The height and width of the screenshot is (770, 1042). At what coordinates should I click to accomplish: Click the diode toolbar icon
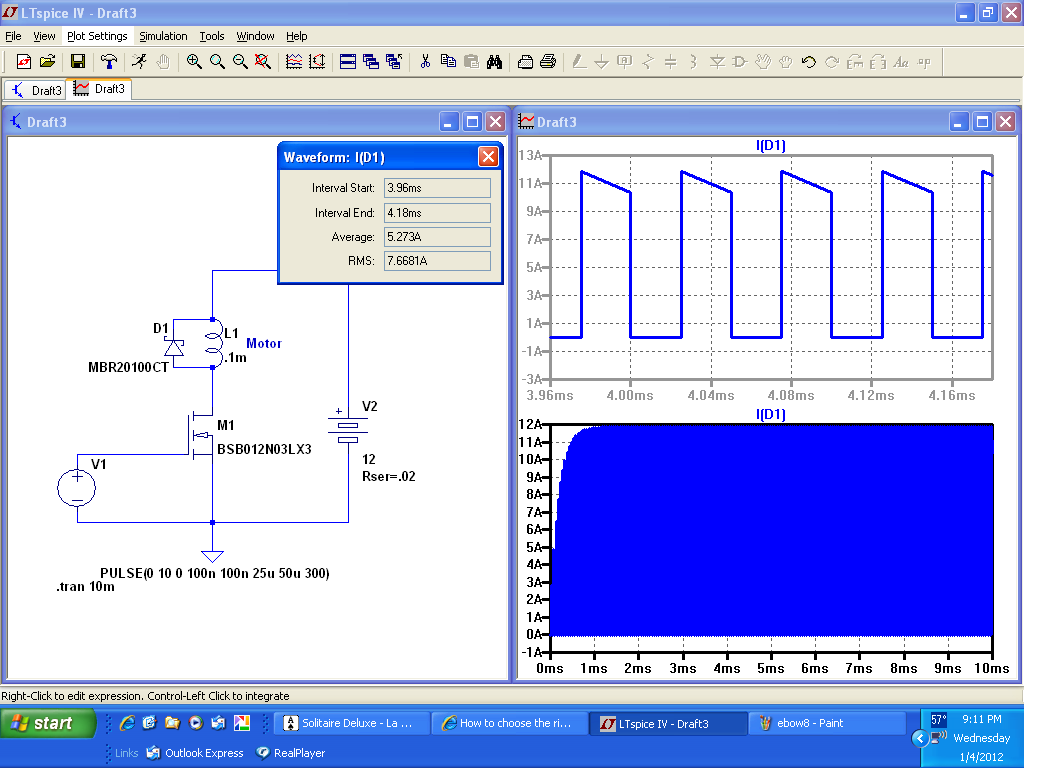717,62
